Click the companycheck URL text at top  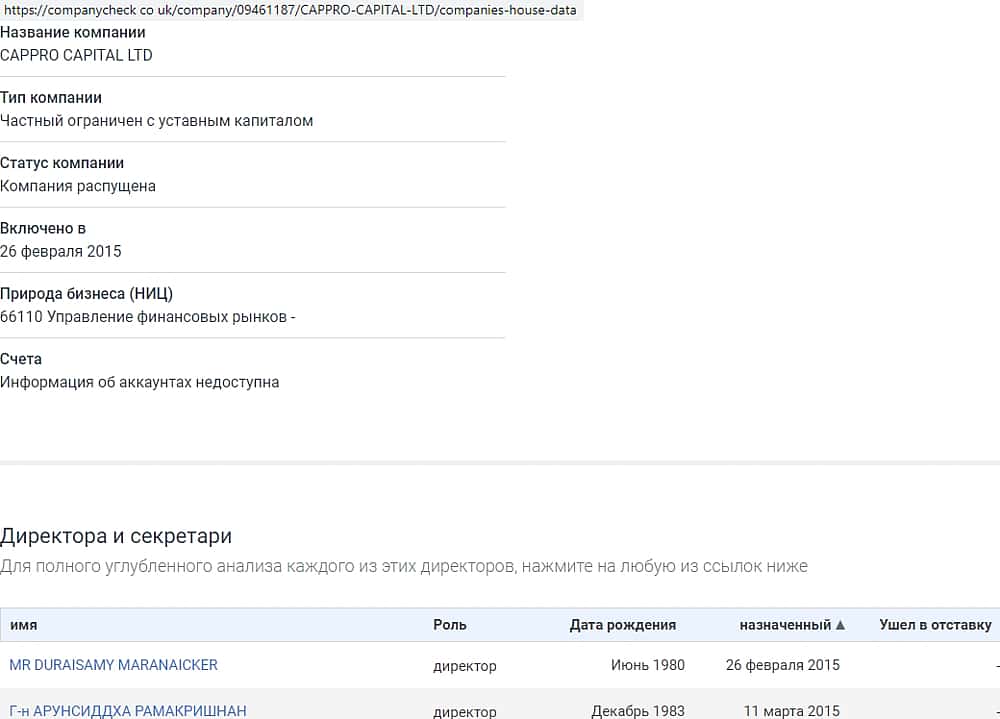click(x=290, y=10)
